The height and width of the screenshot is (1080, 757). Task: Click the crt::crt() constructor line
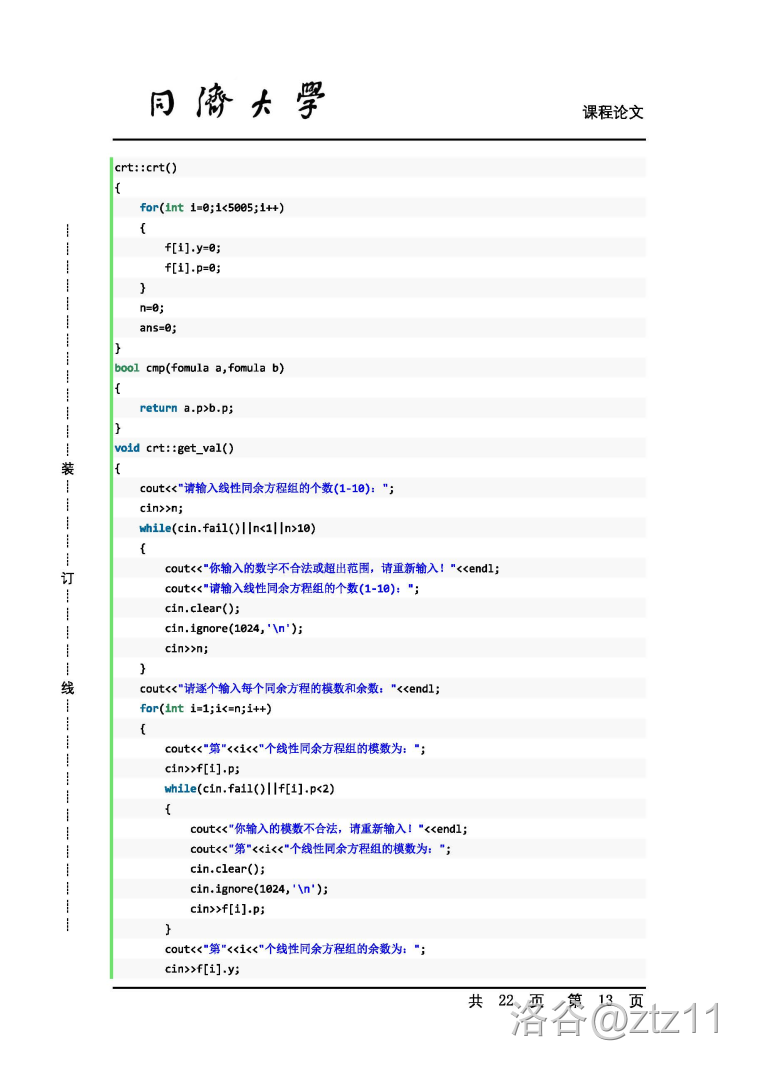point(146,167)
